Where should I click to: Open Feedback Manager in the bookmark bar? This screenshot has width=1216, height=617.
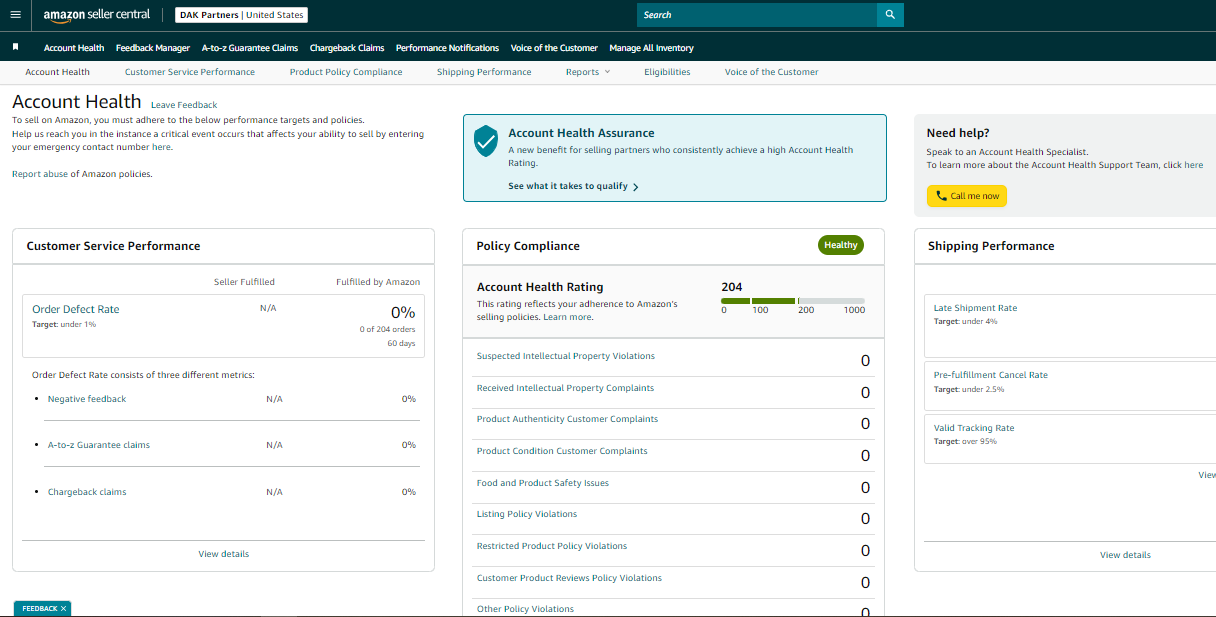[153, 48]
